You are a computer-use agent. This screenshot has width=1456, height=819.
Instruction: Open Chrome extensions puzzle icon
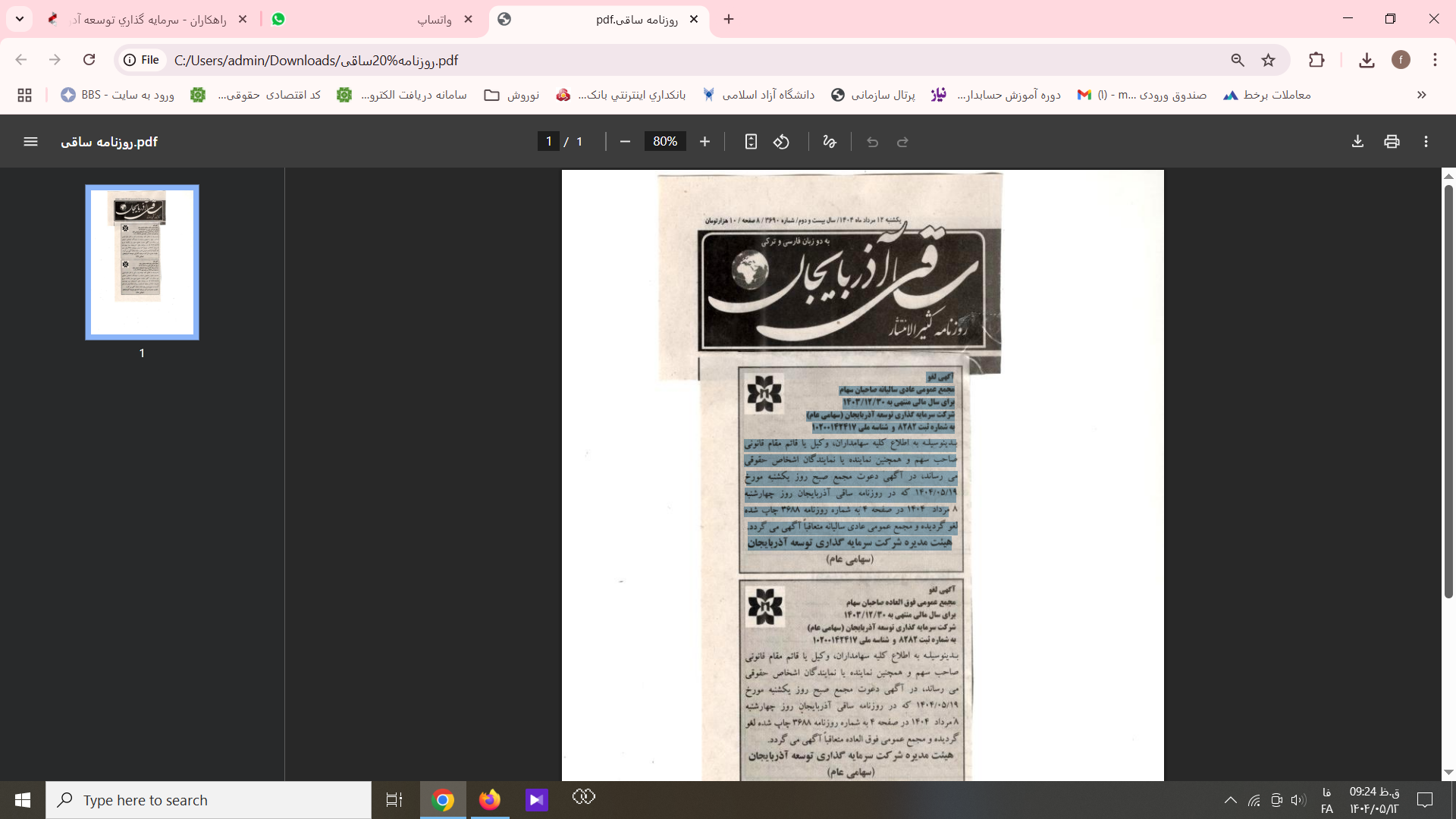pos(1316,60)
